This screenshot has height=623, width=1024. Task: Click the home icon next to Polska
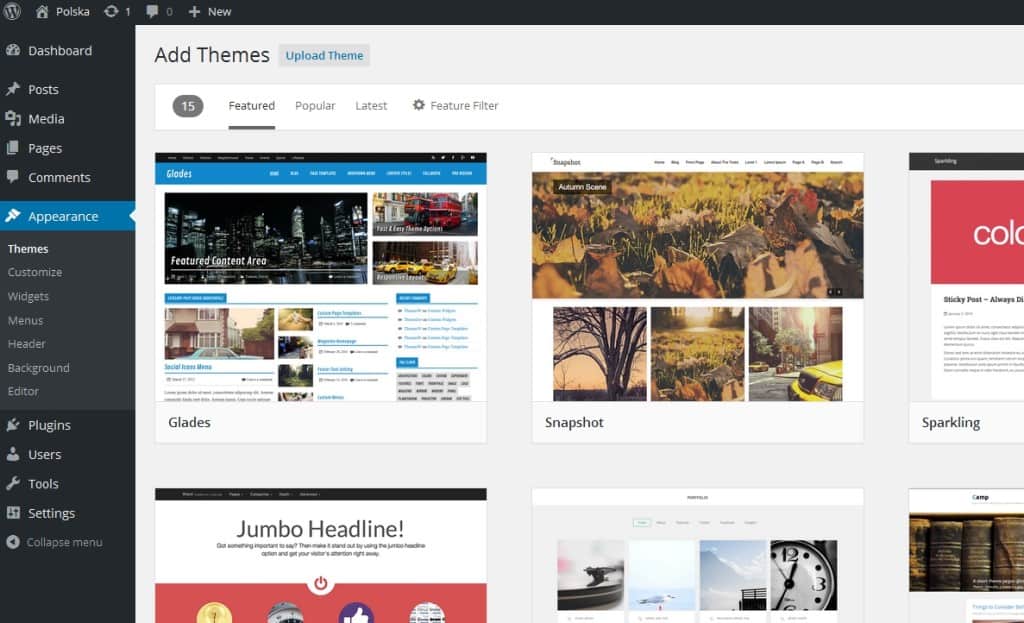pyautogui.click(x=42, y=11)
